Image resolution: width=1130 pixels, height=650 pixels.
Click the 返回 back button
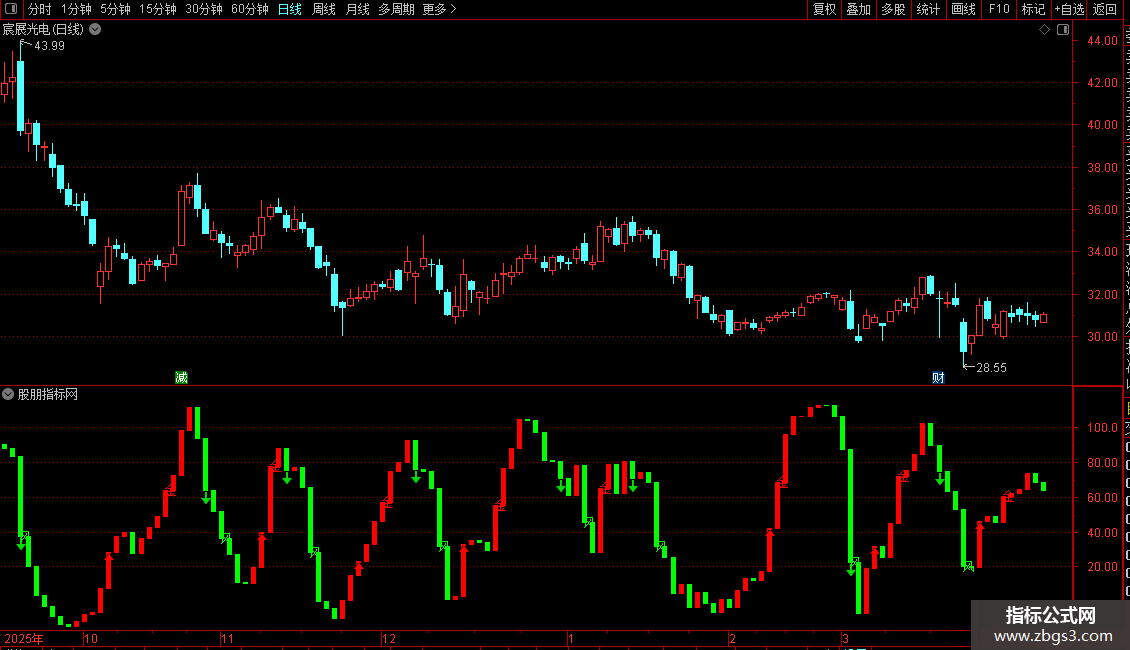tap(1105, 9)
